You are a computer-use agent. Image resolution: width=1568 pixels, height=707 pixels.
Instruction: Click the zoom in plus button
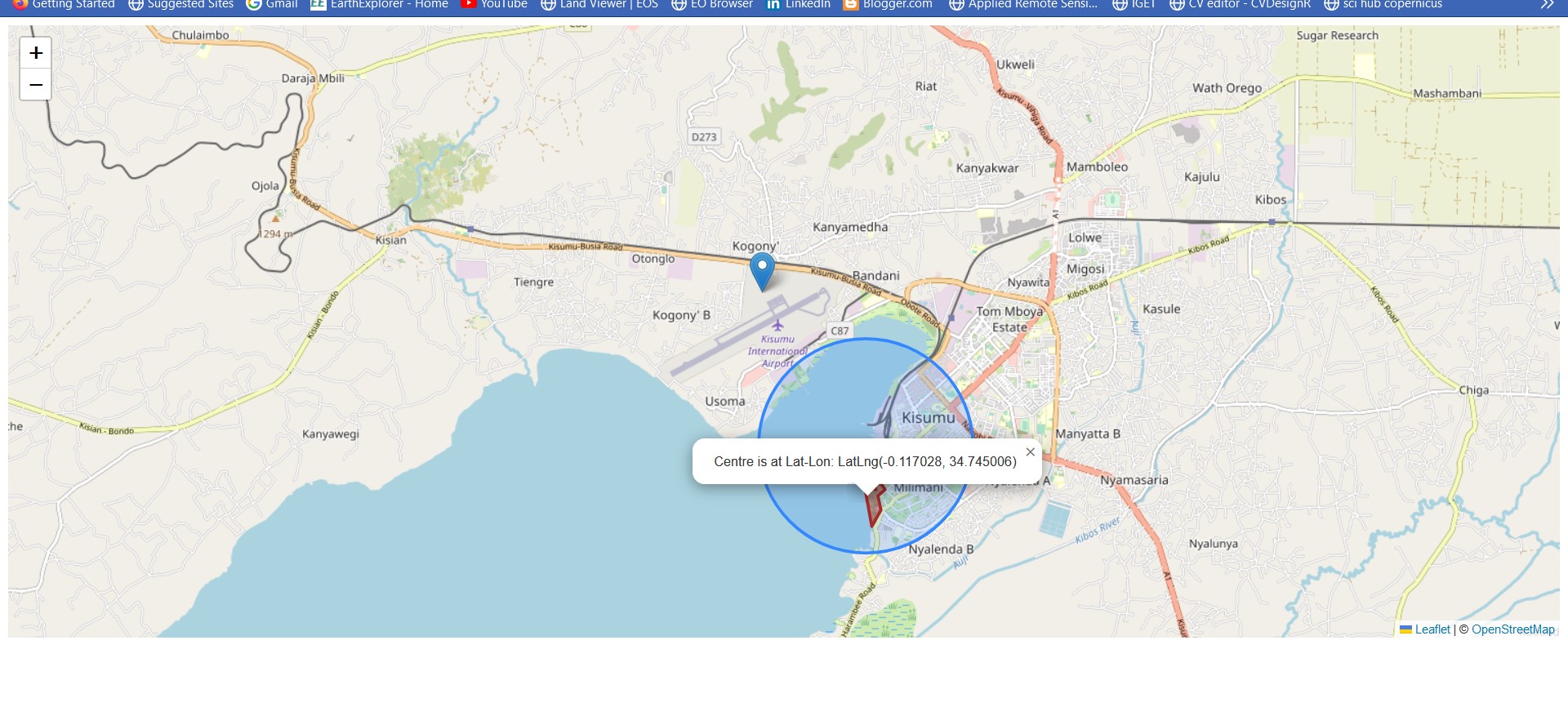pyautogui.click(x=36, y=53)
